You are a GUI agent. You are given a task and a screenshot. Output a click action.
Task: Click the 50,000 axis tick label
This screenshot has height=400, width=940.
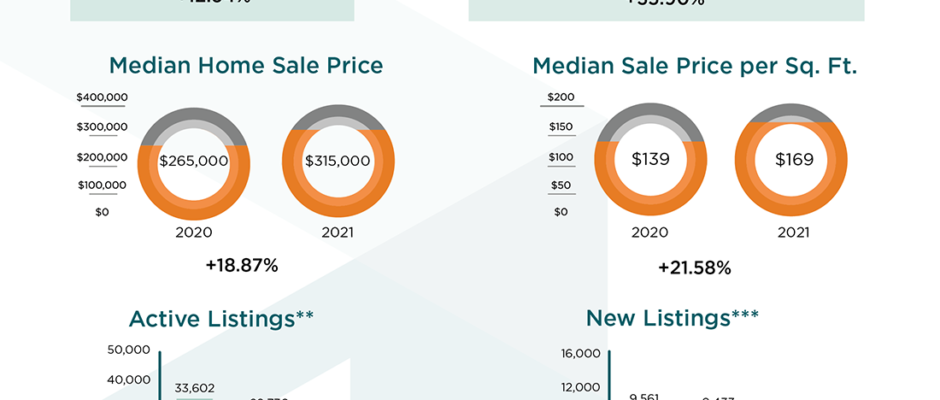(x=129, y=350)
